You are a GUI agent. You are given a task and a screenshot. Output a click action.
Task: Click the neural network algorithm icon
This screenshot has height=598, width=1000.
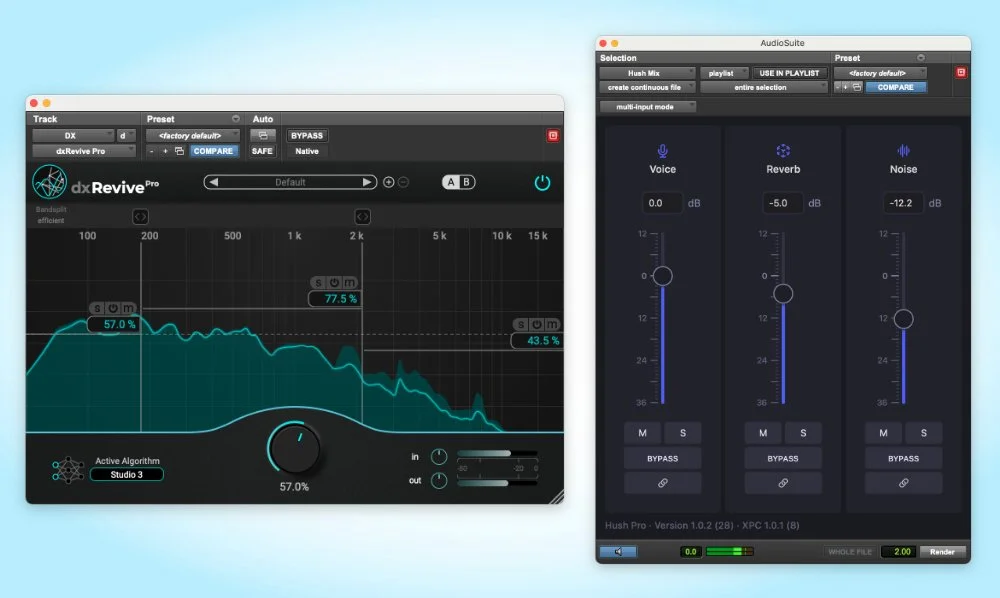pos(68,470)
